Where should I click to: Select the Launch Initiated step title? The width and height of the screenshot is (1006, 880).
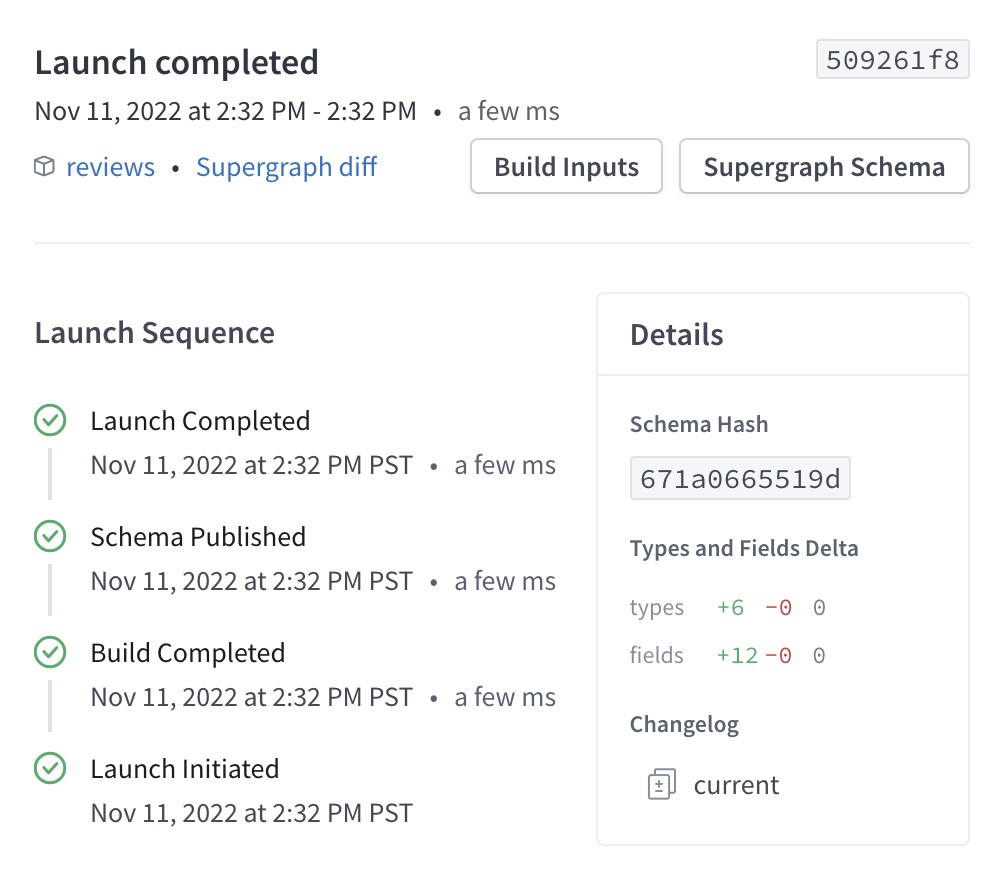(x=185, y=769)
